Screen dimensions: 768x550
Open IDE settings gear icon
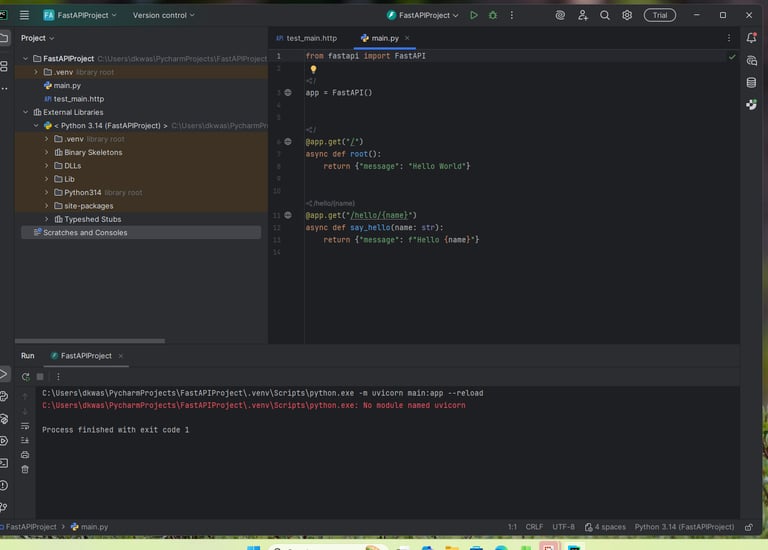pos(627,15)
